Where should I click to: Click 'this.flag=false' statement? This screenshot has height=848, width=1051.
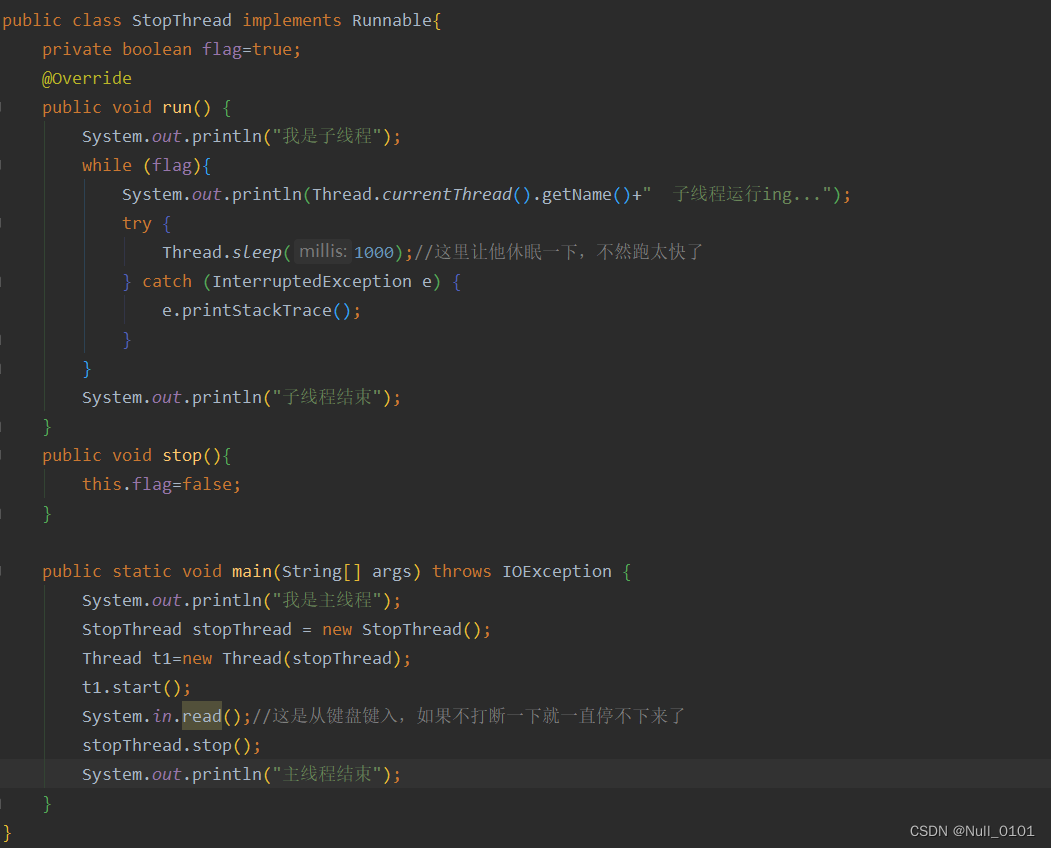coord(161,485)
